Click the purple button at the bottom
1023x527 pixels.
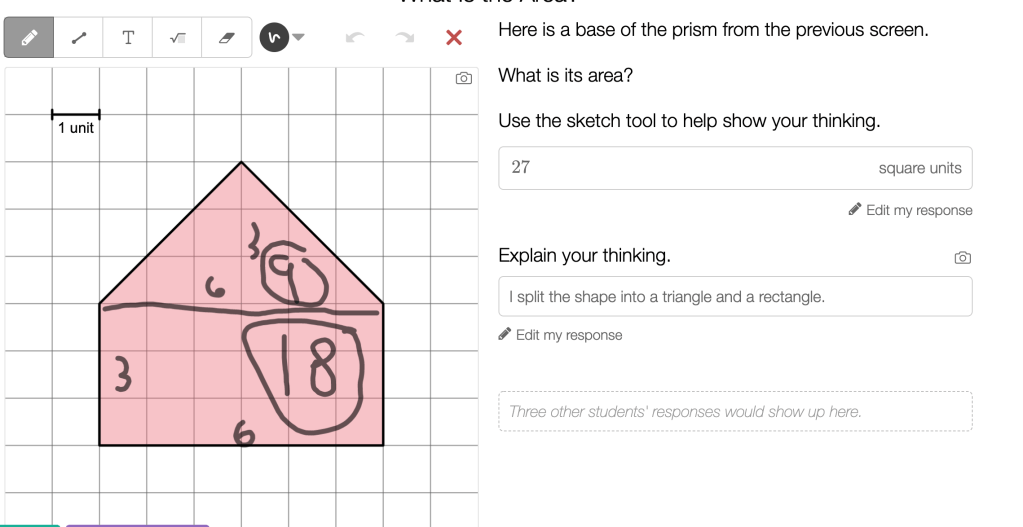(x=137, y=524)
